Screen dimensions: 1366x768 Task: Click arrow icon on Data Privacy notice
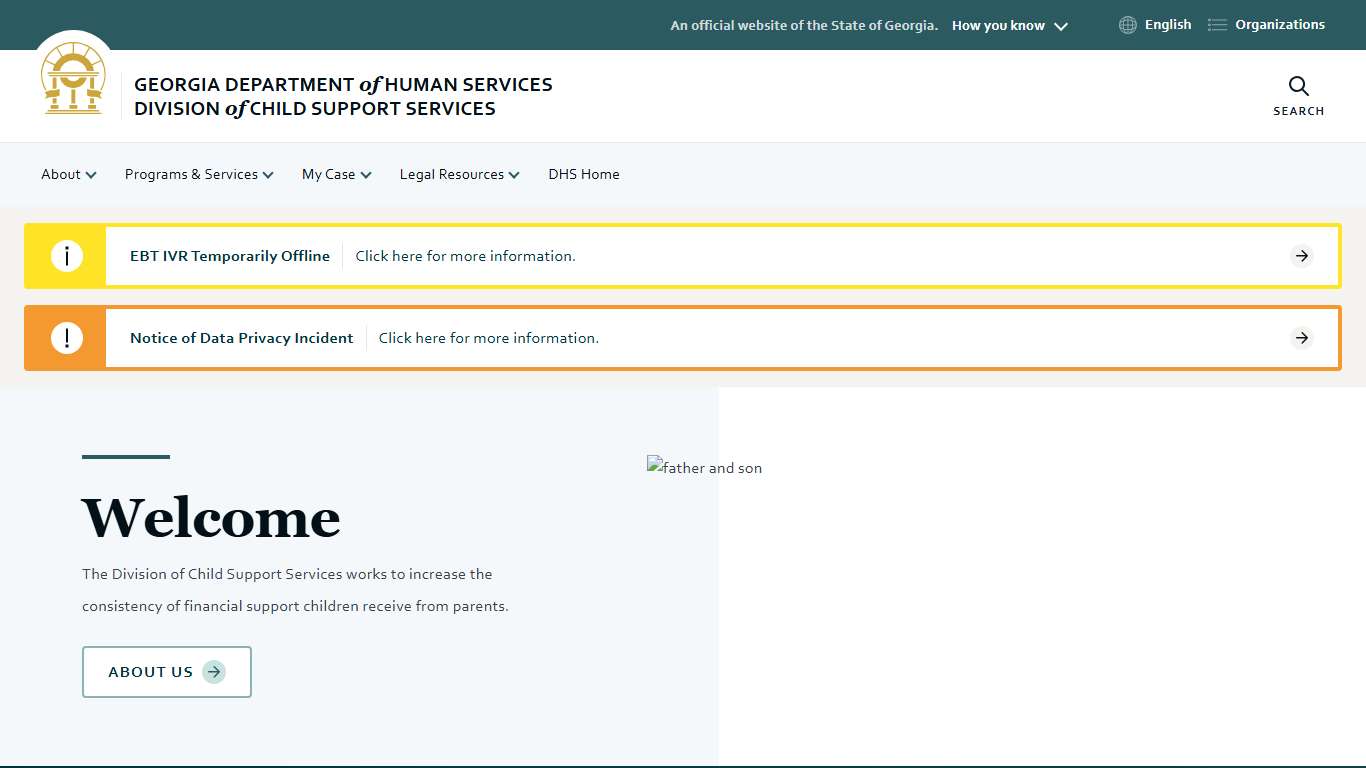(x=1301, y=338)
